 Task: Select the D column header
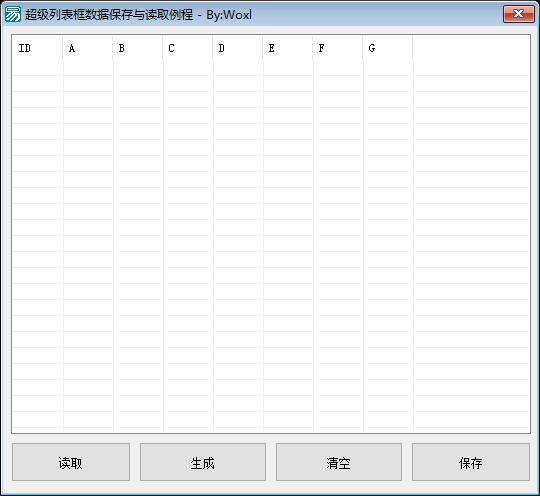(x=237, y=48)
